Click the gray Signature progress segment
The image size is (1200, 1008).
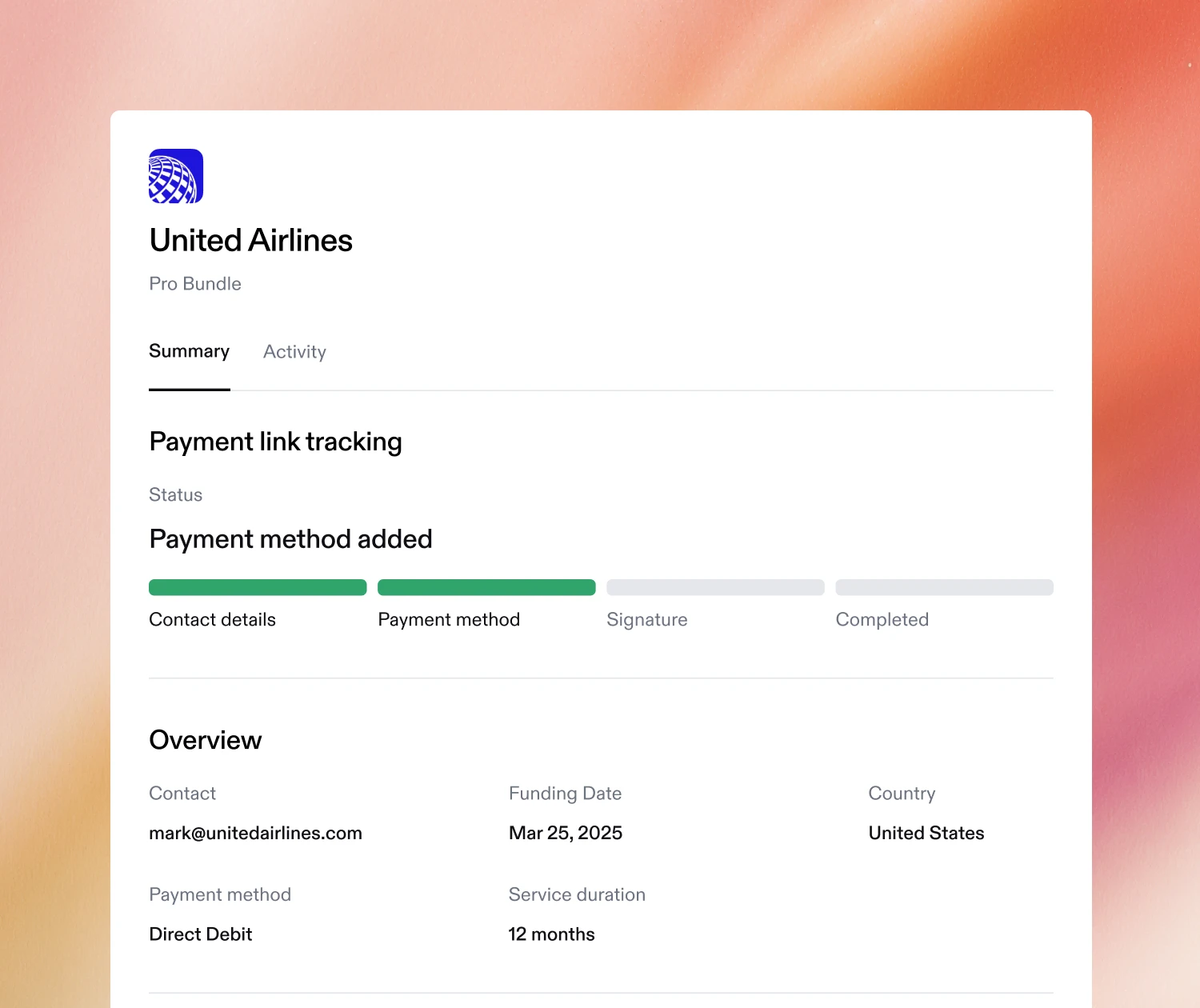[x=715, y=587]
